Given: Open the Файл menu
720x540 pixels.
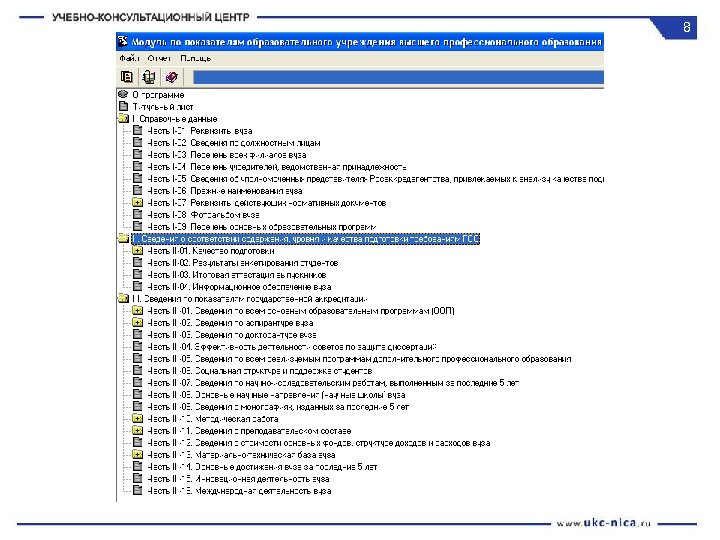Looking at the screenshot, I should [129, 58].
